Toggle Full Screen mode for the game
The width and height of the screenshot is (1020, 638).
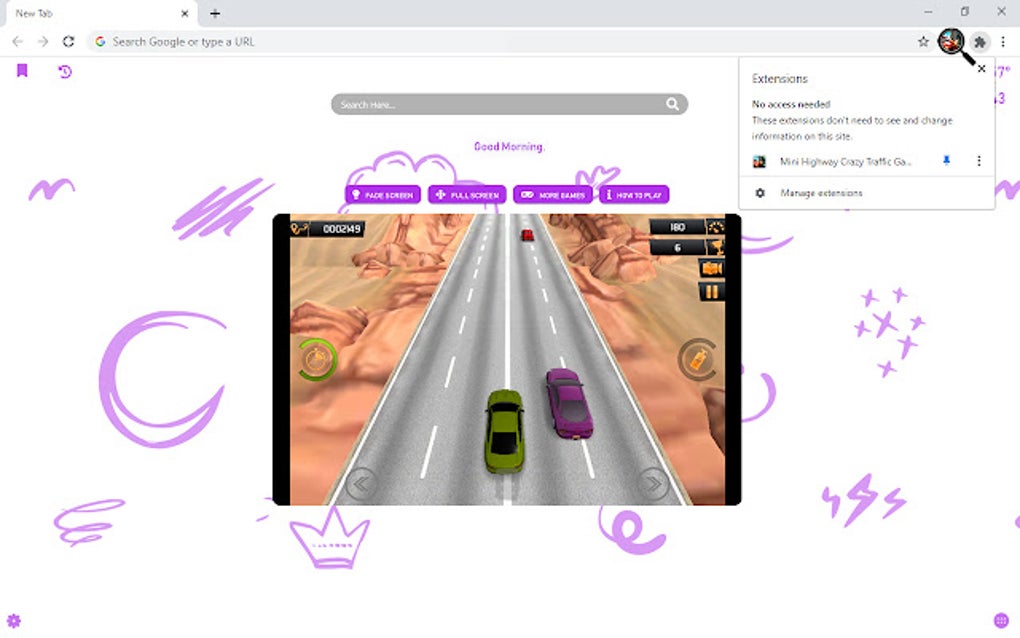pyautogui.click(x=466, y=194)
